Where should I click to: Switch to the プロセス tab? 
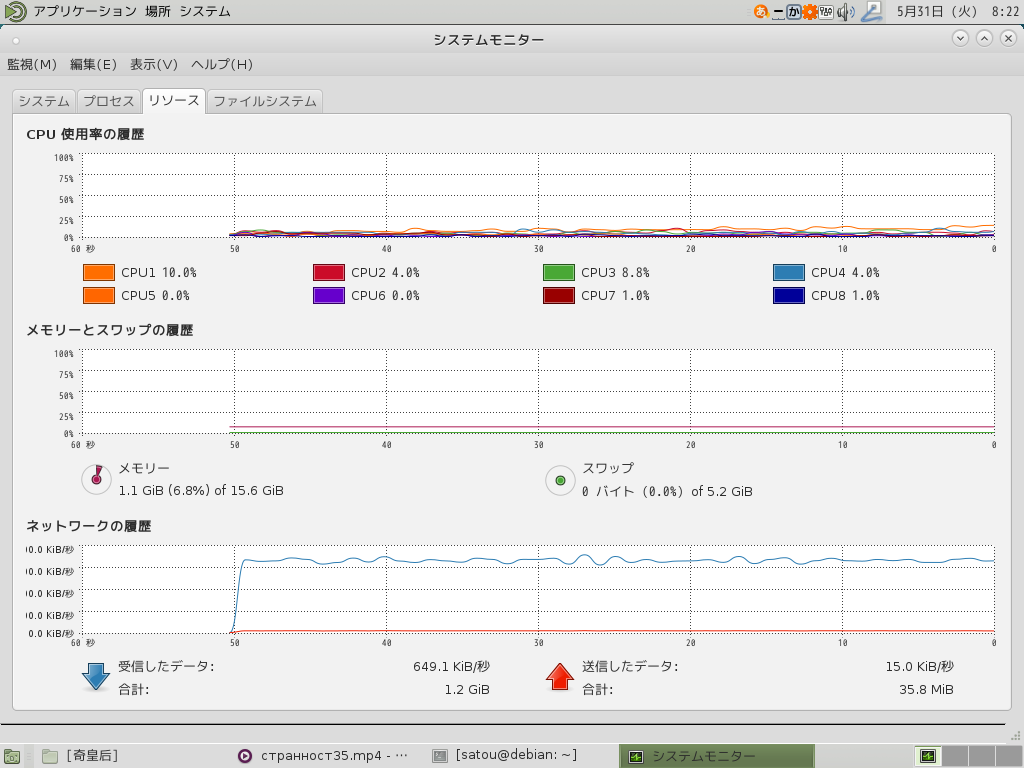point(108,101)
